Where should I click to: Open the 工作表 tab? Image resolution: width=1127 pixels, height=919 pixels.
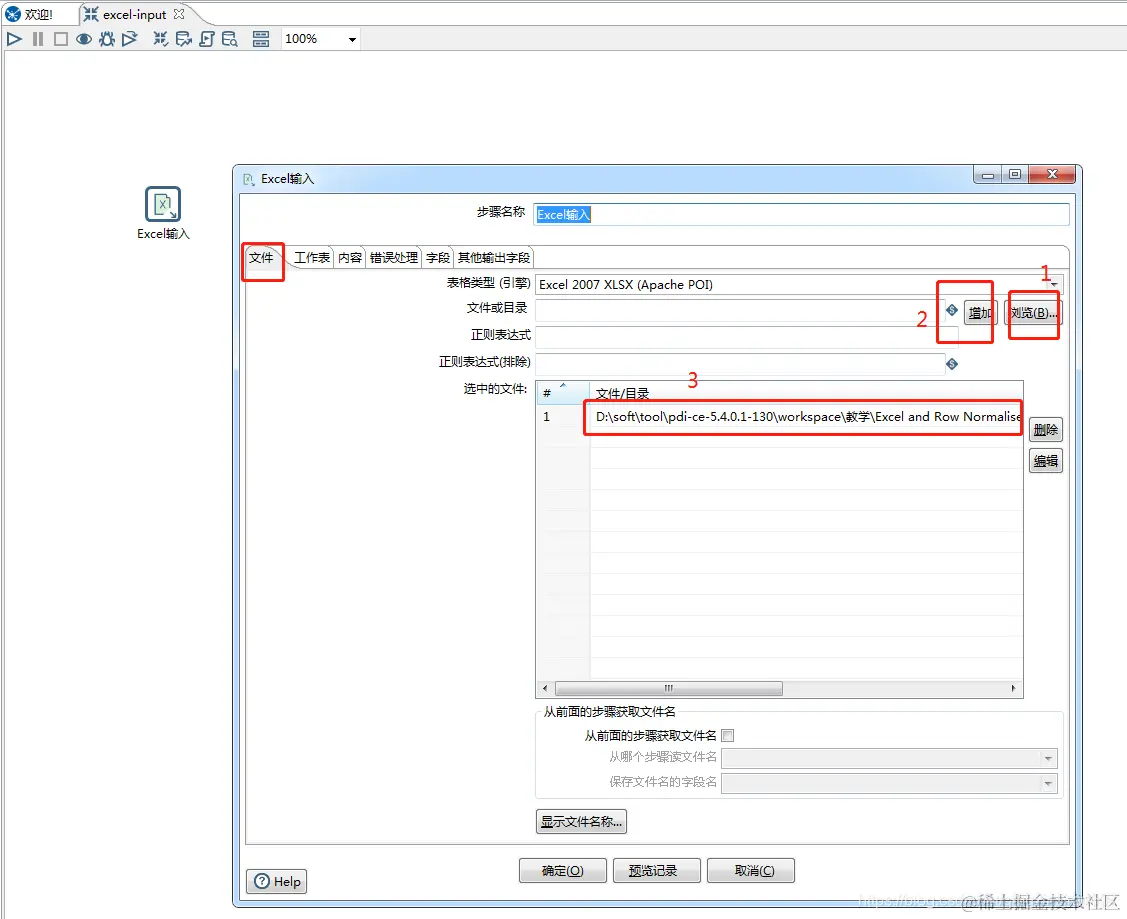pos(312,257)
